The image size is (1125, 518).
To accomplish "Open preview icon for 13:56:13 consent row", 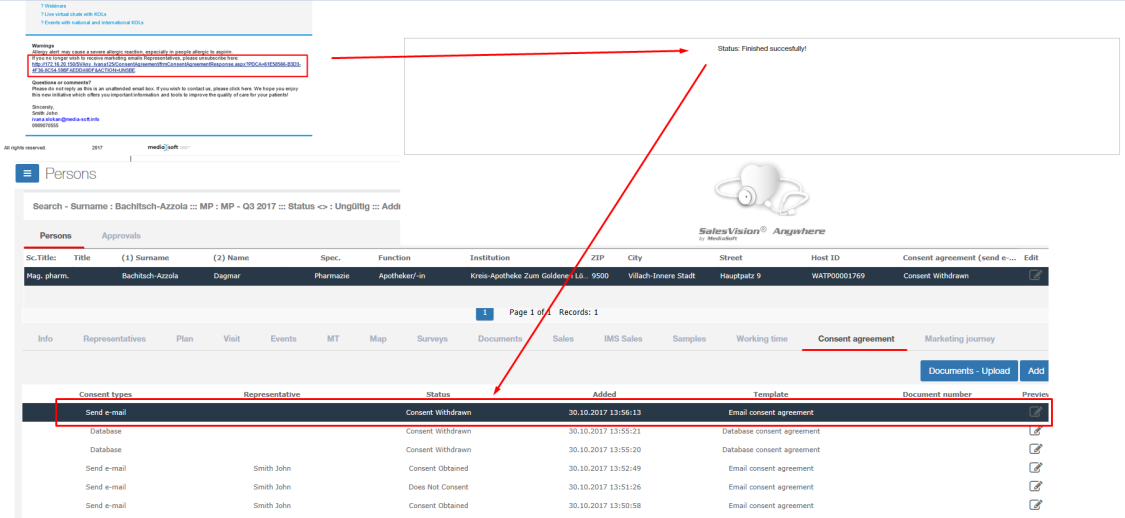I will tap(1036, 412).
